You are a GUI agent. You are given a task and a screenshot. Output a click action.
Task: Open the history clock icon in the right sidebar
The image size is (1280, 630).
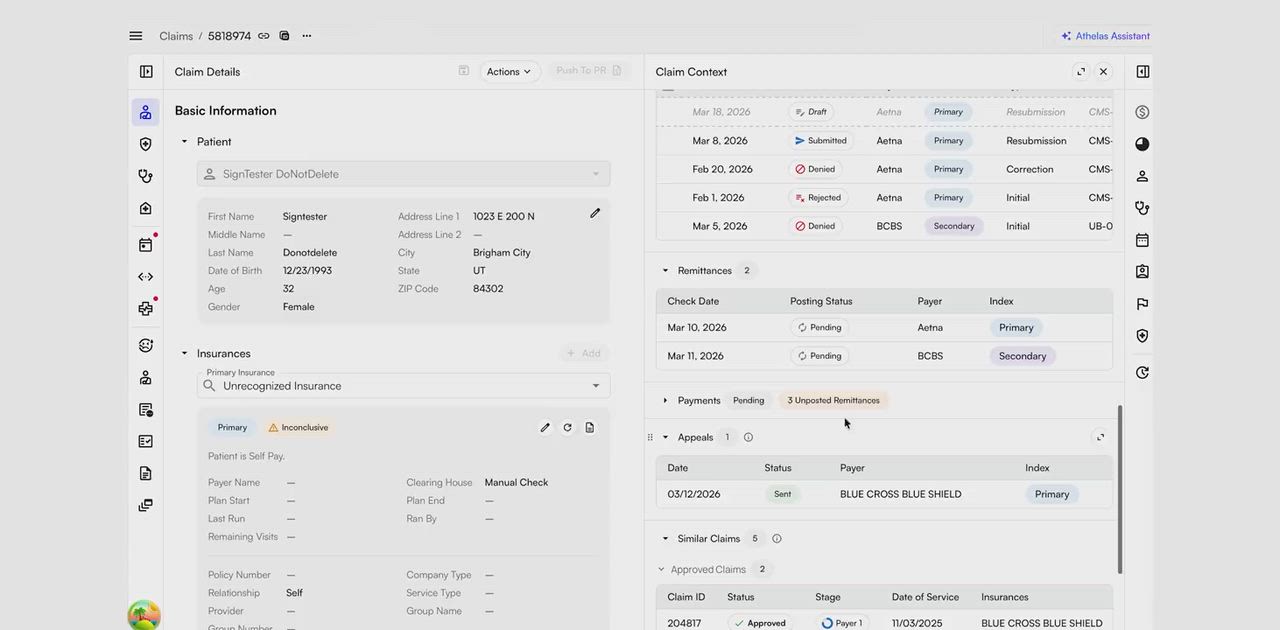coord(1142,373)
